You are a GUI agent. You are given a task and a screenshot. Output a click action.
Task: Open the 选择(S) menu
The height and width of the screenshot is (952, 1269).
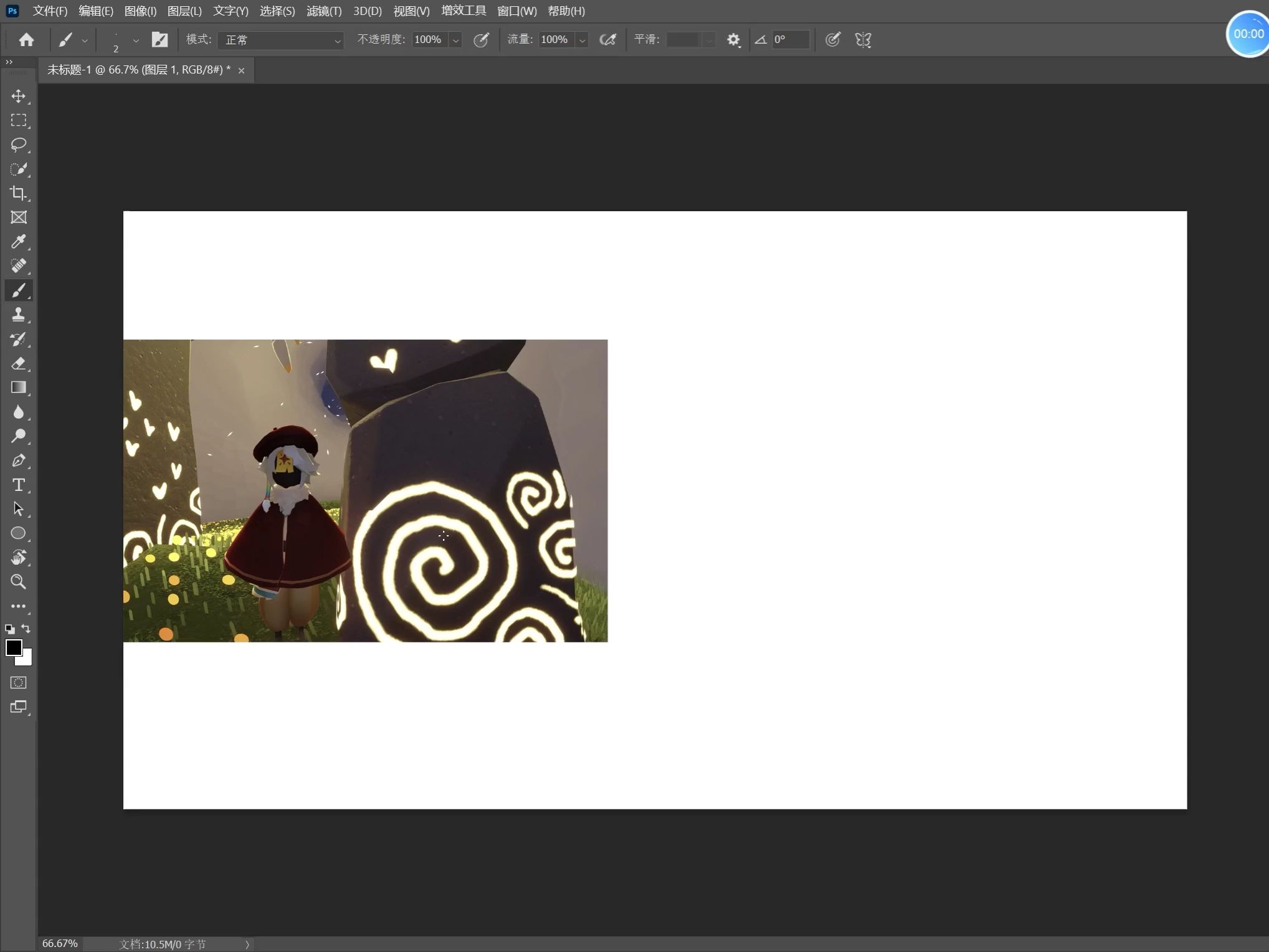click(x=277, y=11)
